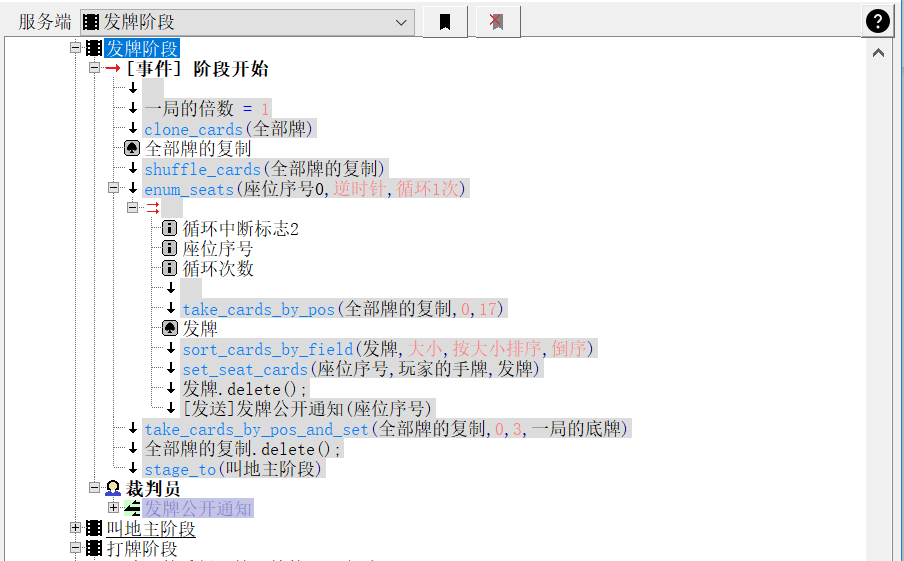
Task: Click the card icon beside 发牌
Action: pos(169,329)
